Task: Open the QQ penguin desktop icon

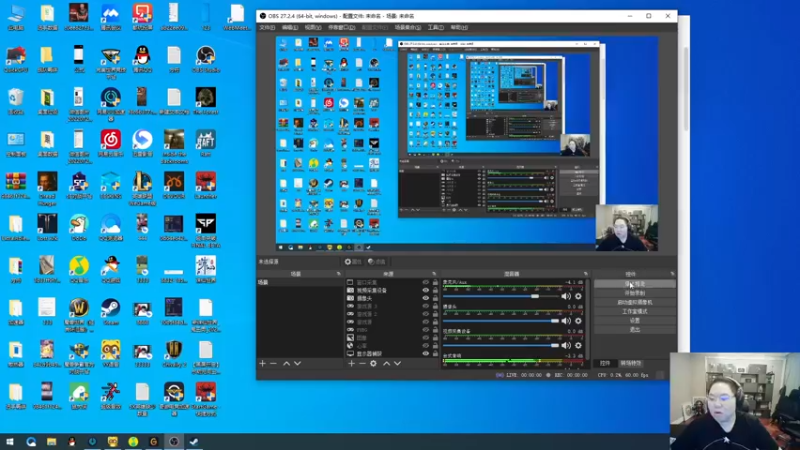Action: pyautogui.click(x=142, y=59)
